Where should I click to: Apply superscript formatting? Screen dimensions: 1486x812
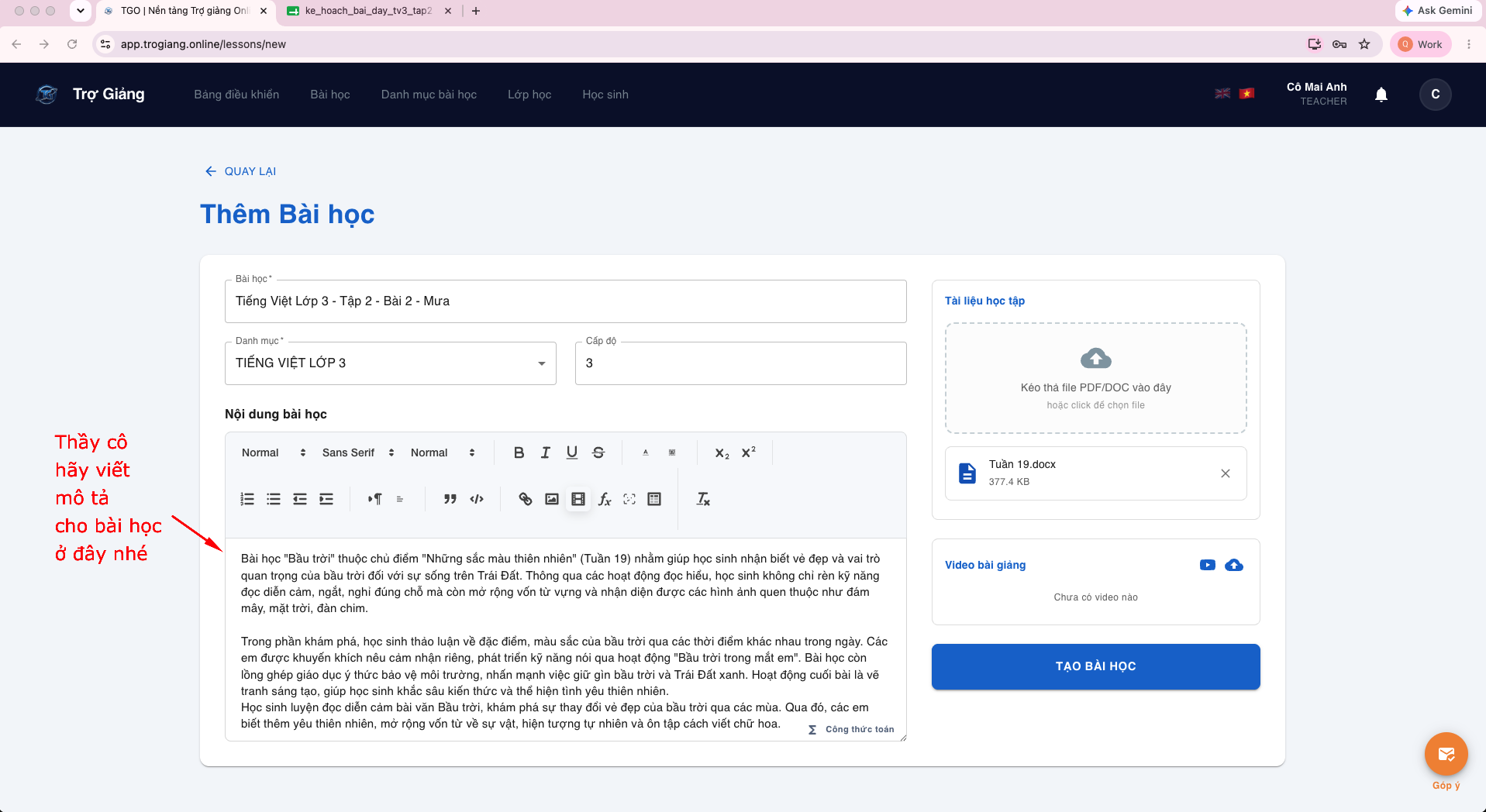(748, 452)
